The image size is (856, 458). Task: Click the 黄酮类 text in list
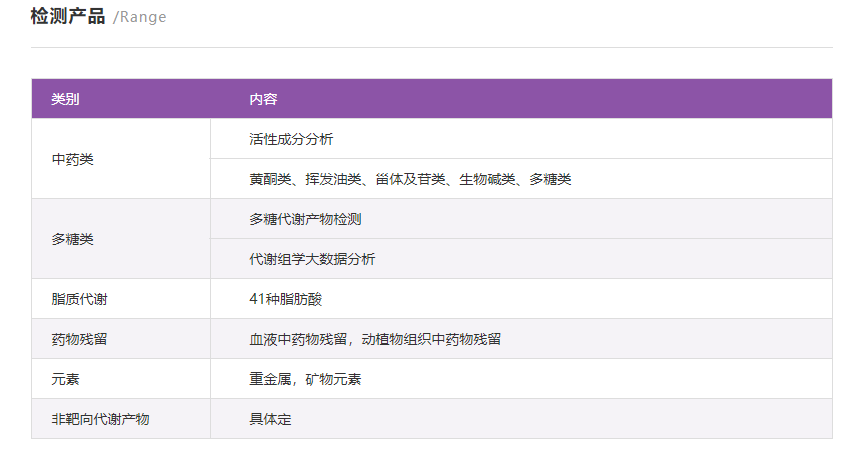pos(270,179)
